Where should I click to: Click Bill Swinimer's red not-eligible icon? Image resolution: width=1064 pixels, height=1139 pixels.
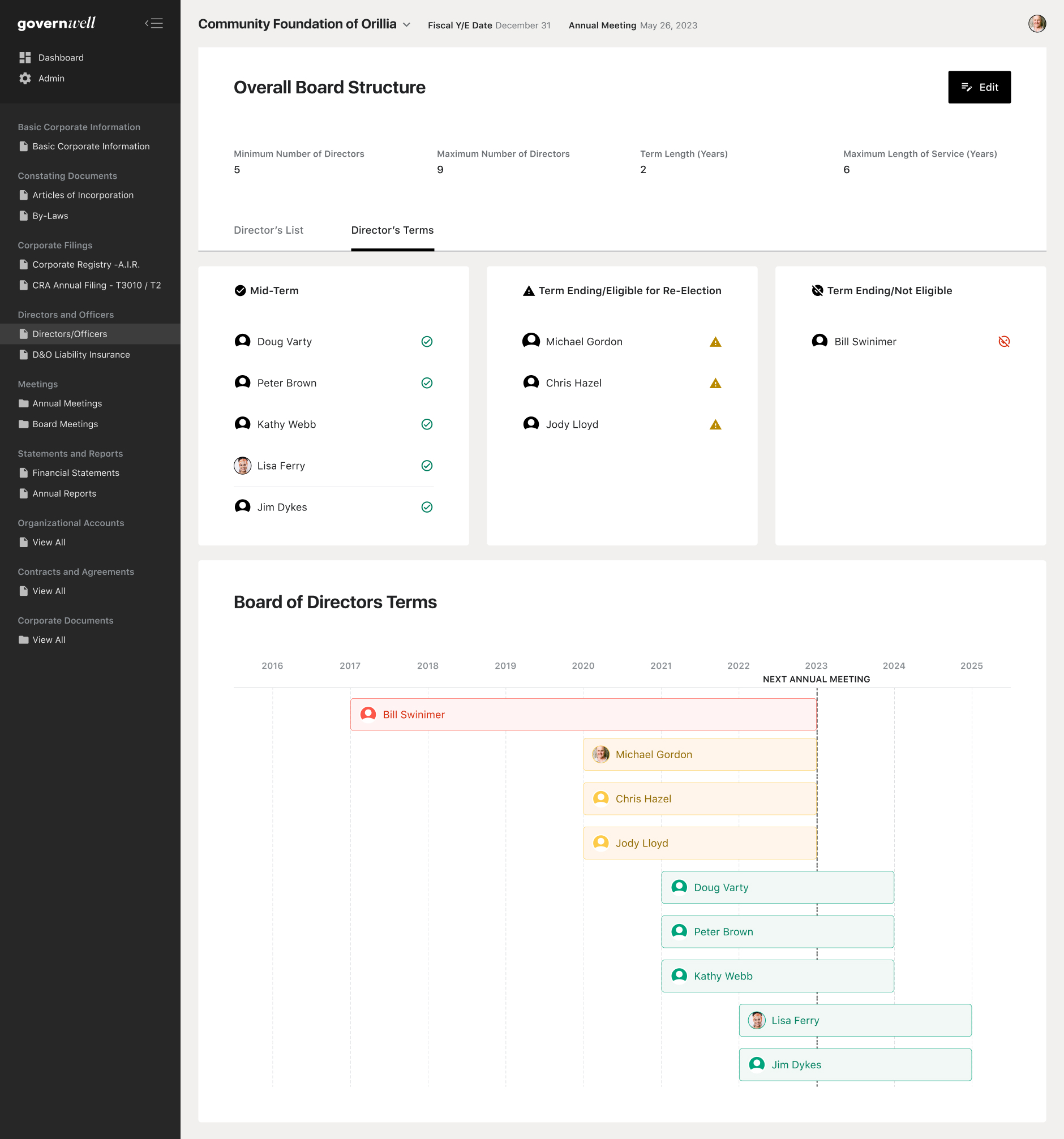point(1004,341)
